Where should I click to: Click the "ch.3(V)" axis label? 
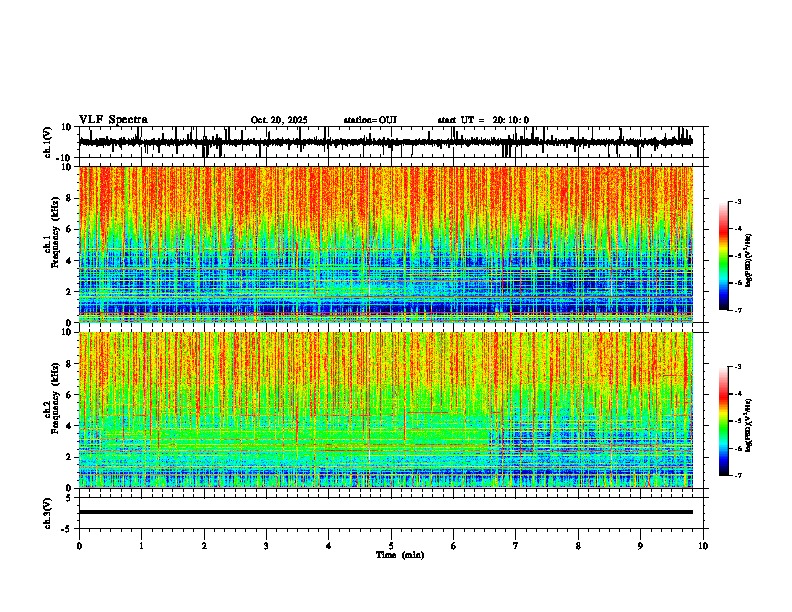coord(48,513)
